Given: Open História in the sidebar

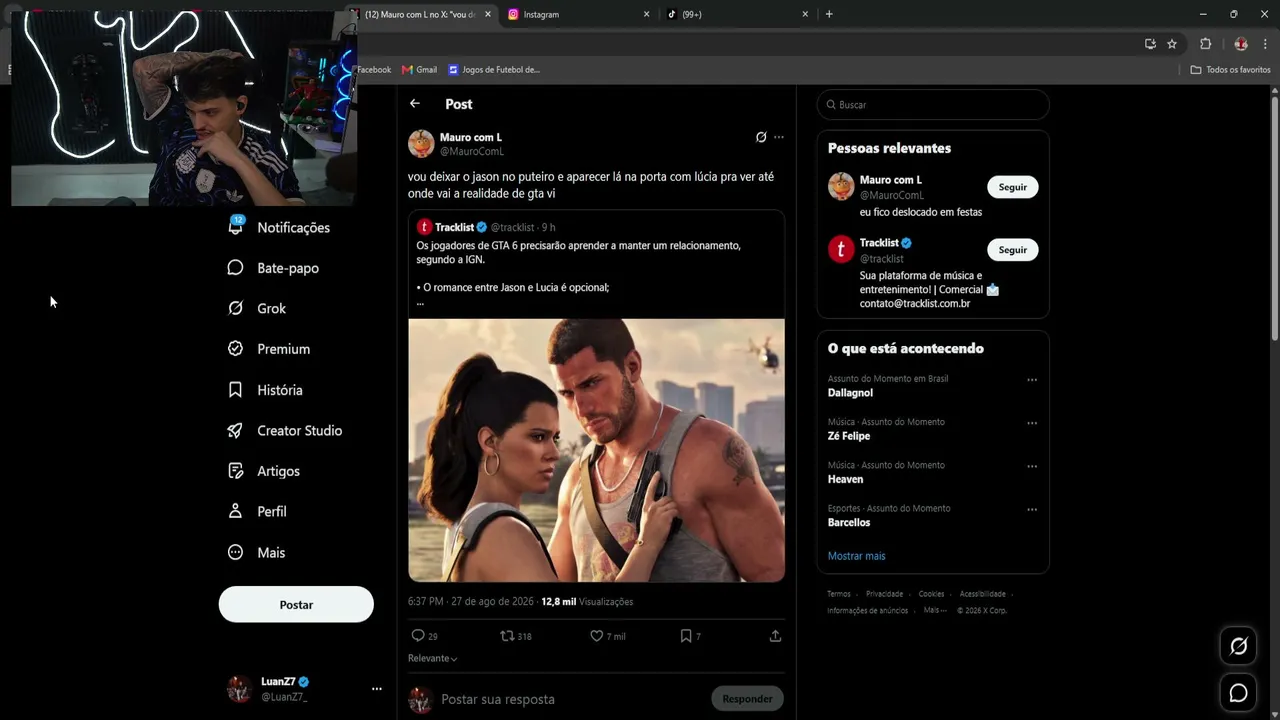Looking at the screenshot, I should [x=265, y=390].
